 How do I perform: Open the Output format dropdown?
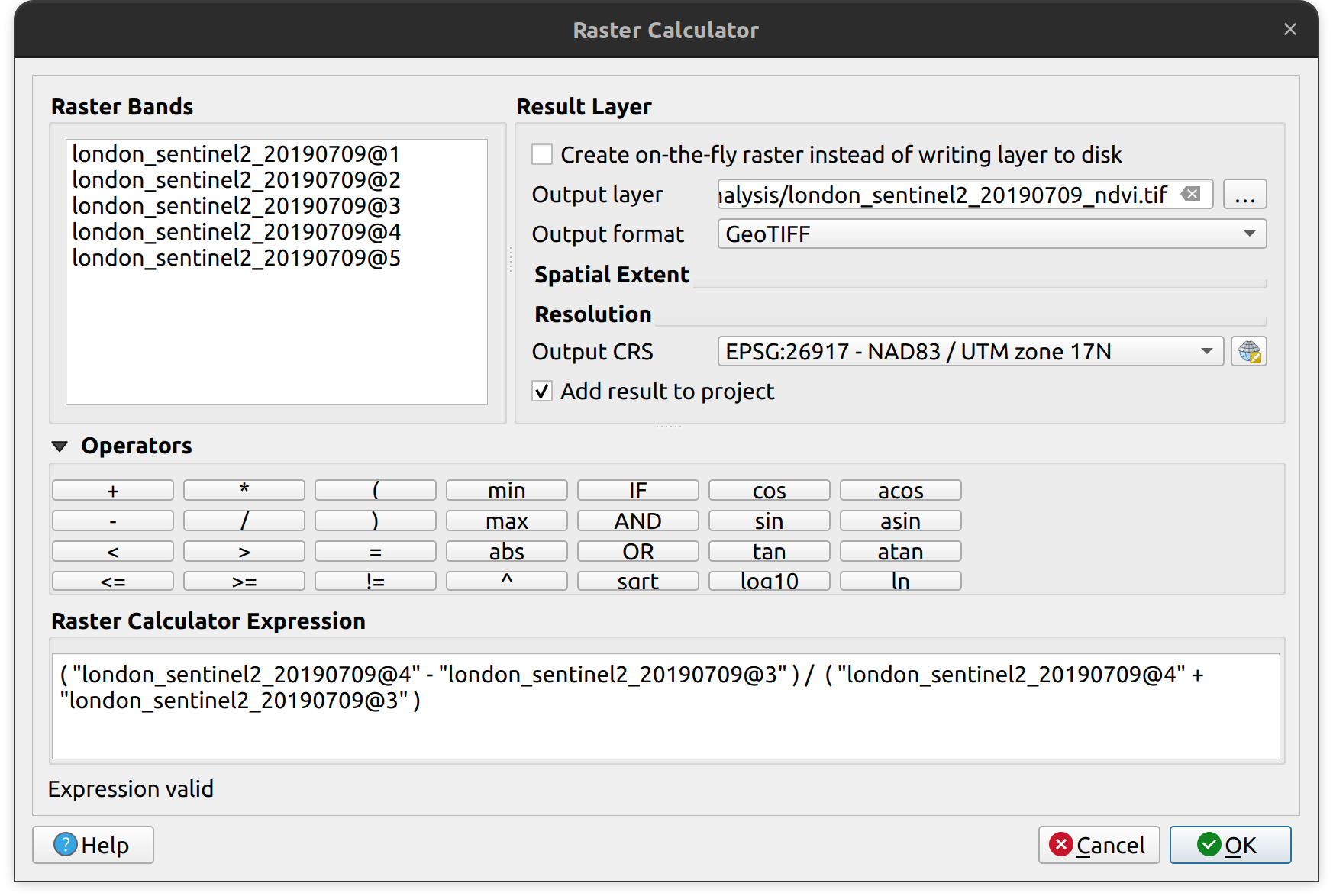tap(991, 234)
